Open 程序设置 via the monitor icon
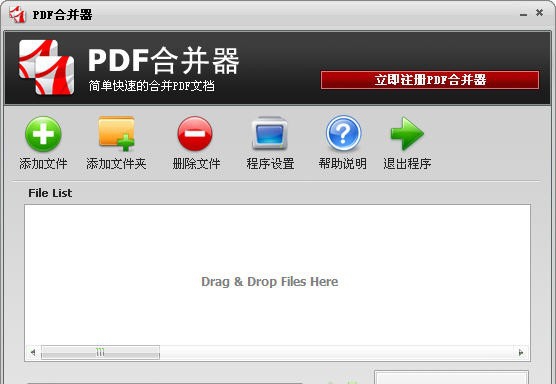Image resolution: width=556 pixels, height=384 pixels. click(x=269, y=133)
